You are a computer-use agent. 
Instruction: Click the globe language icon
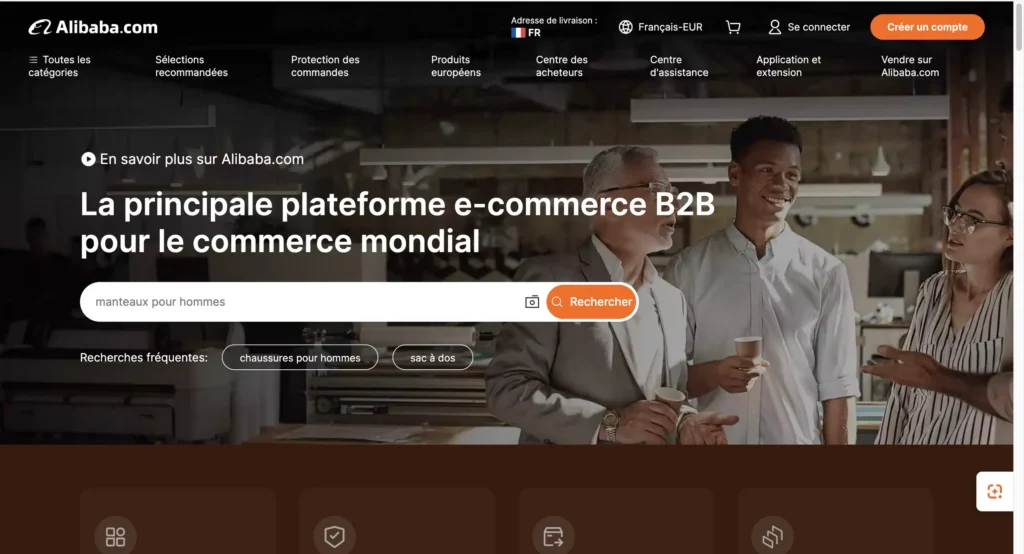pos(626,27)
